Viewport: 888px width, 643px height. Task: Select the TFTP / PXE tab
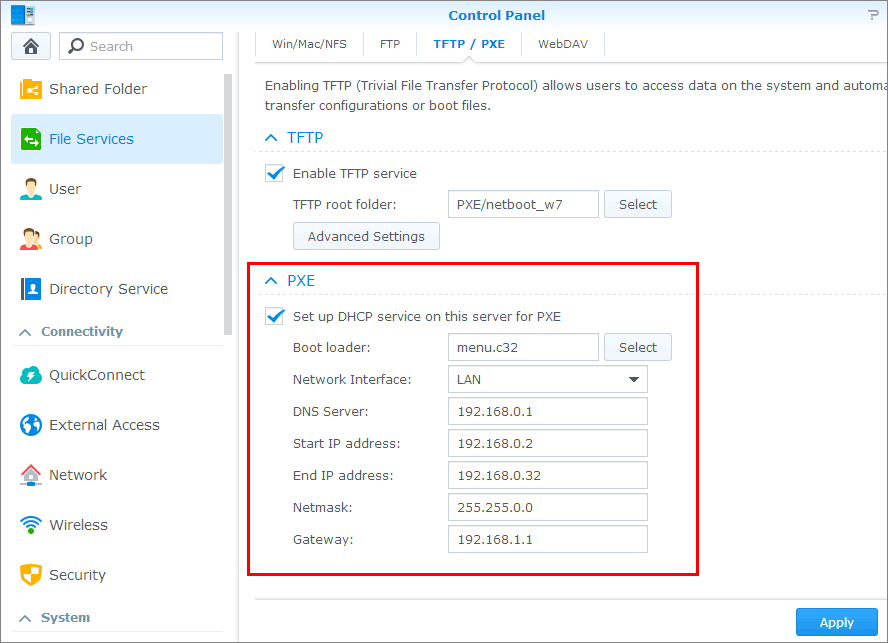pos(469,44)
